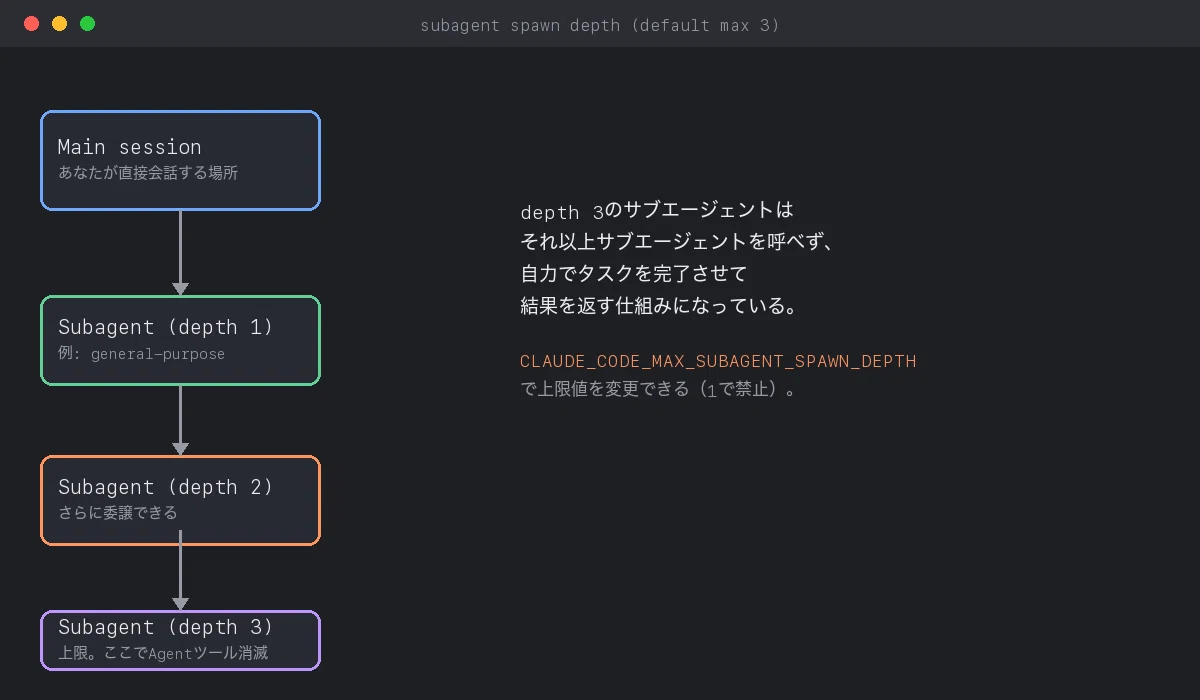1200x700 pixels.
Task: Click arrowhead pointing into Subagent depth 3
Action: (x=180, y=603)
